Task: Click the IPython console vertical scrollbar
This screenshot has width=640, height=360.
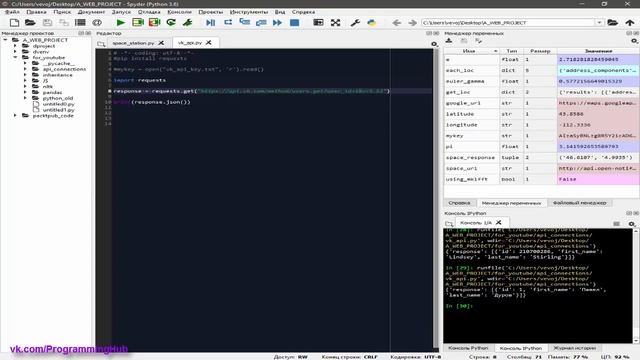Action: click(x=636, y=286)
